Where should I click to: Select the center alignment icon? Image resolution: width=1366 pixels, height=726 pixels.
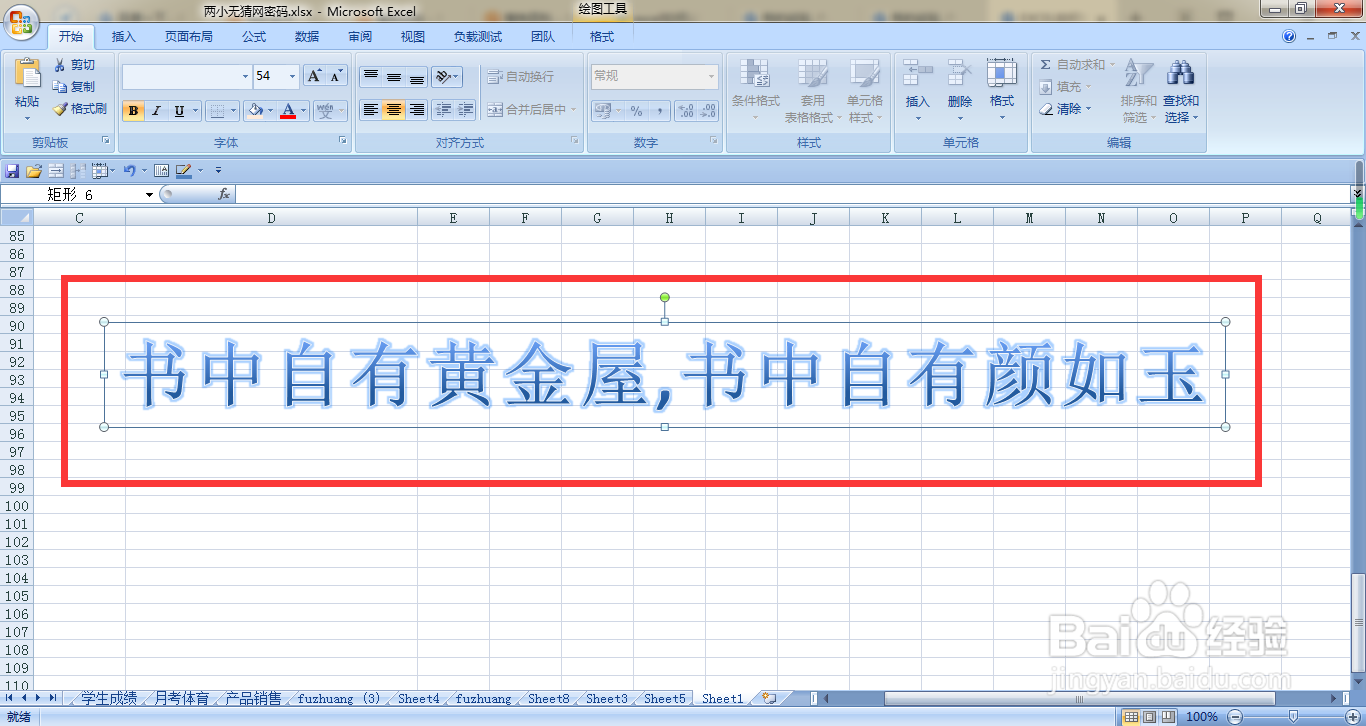[x=391, y=111]
